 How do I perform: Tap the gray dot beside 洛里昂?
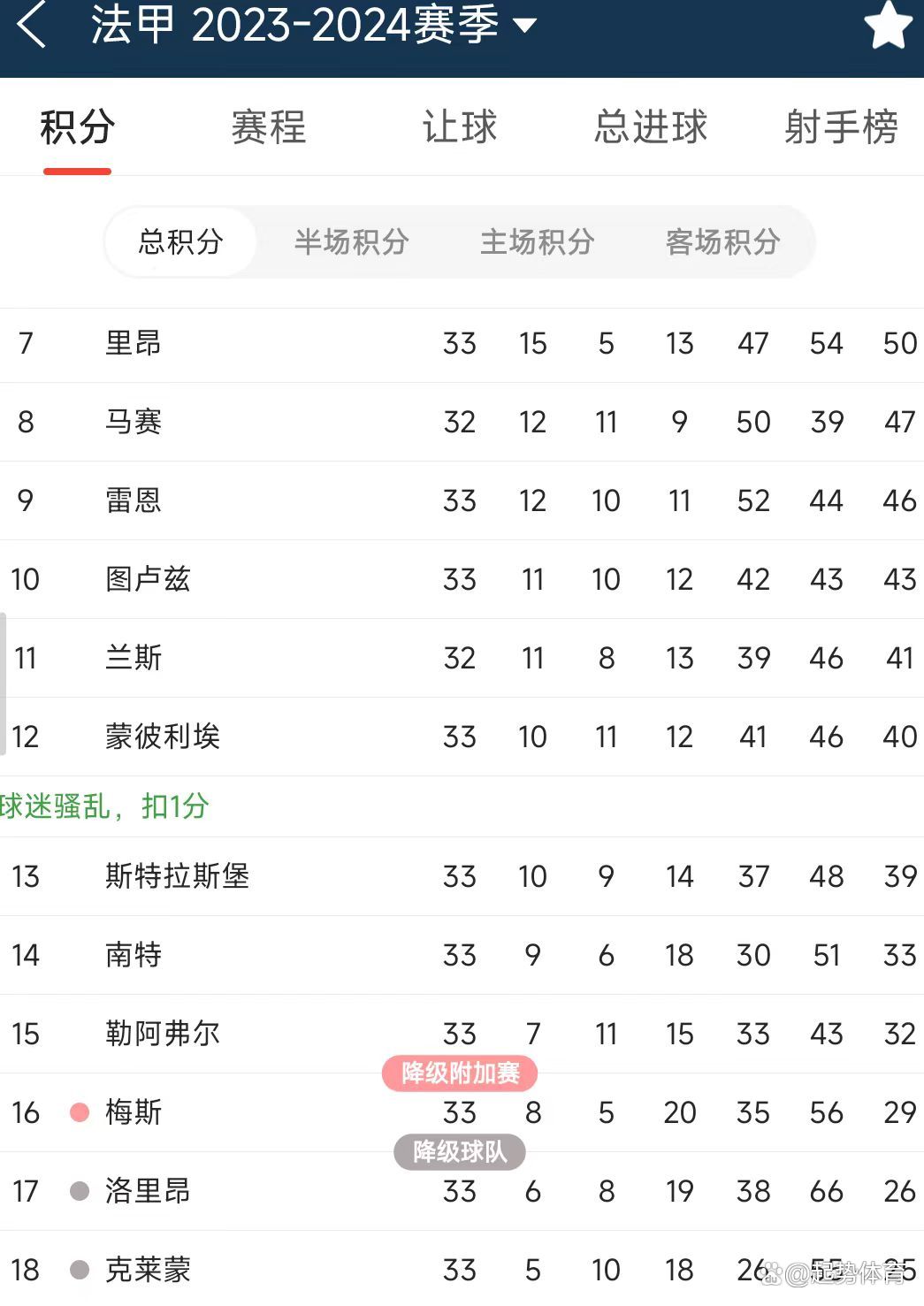coord(80,1191)
